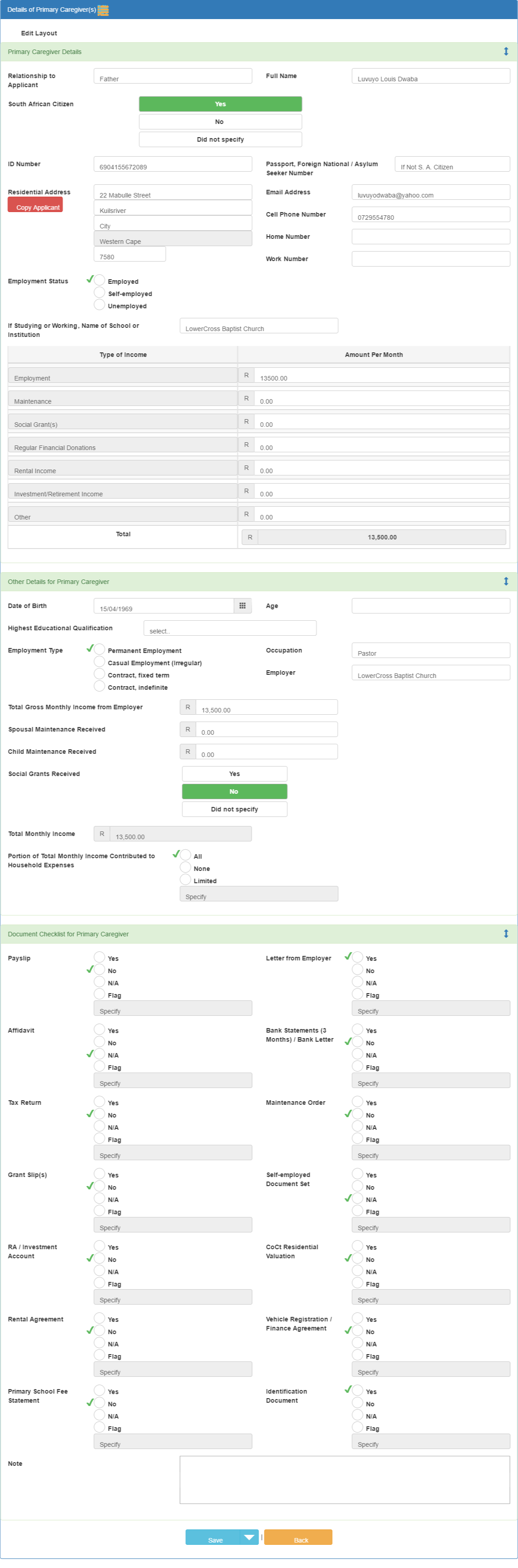Click the layout icon beside the Primary Caregiver(s) title

[x=103, y=10]
